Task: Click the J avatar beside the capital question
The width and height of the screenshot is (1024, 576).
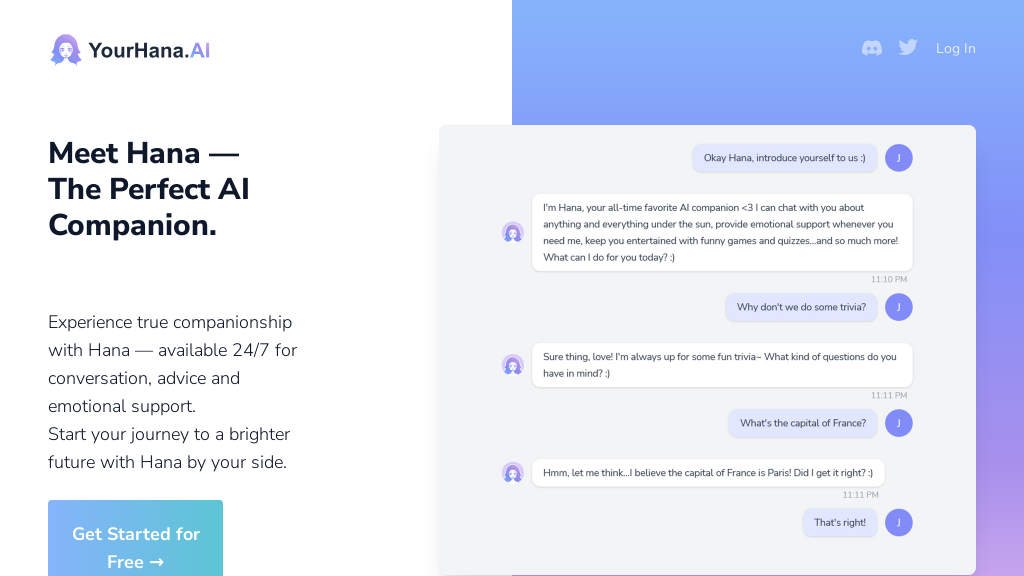Action: click(x=898, y=423)
